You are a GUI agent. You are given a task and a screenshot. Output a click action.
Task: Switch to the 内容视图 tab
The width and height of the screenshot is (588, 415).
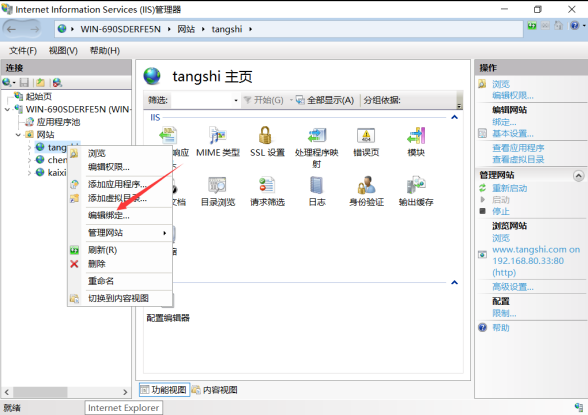coord(215,390)
